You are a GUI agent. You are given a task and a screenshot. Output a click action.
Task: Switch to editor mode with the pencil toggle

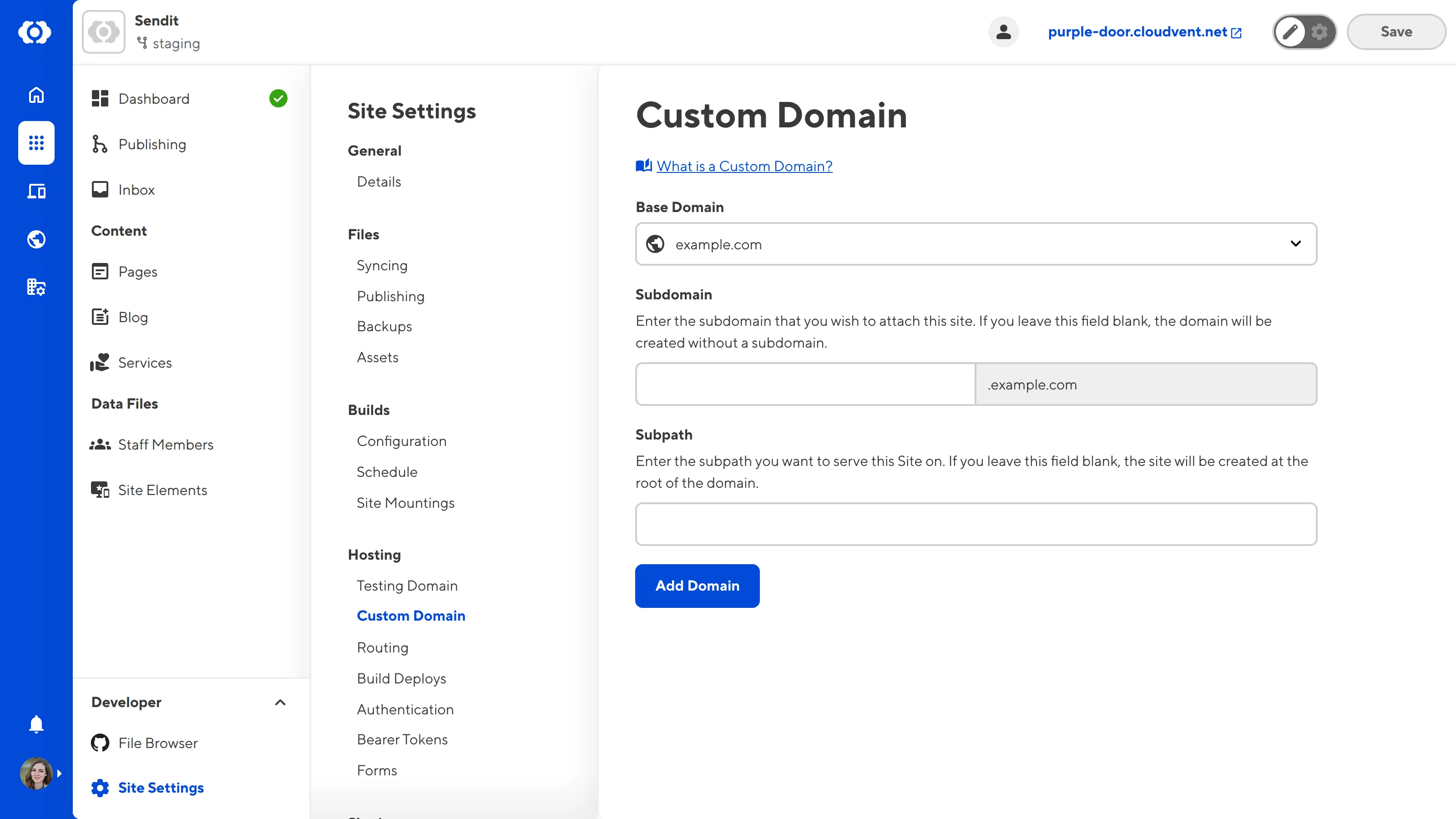1290,32
